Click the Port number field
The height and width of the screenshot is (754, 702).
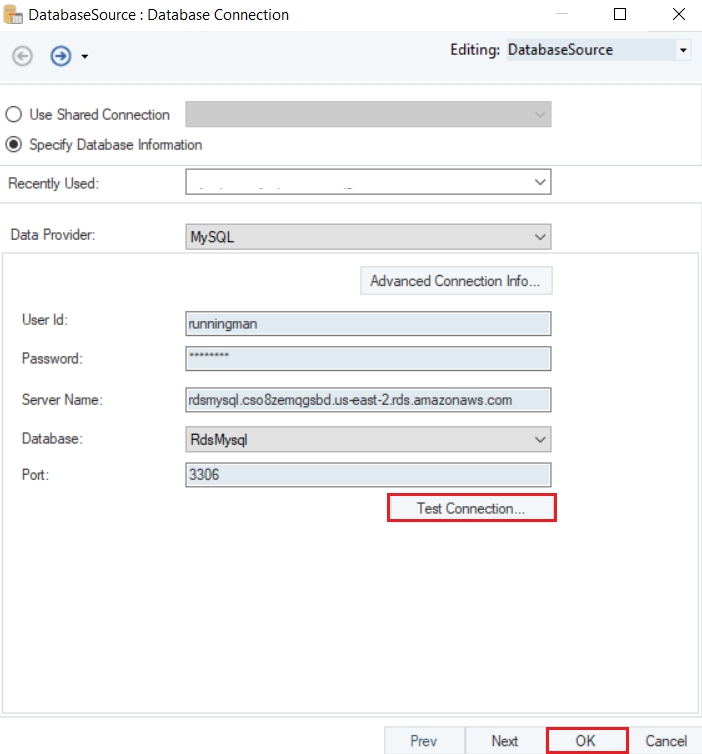tap(368, 475)
